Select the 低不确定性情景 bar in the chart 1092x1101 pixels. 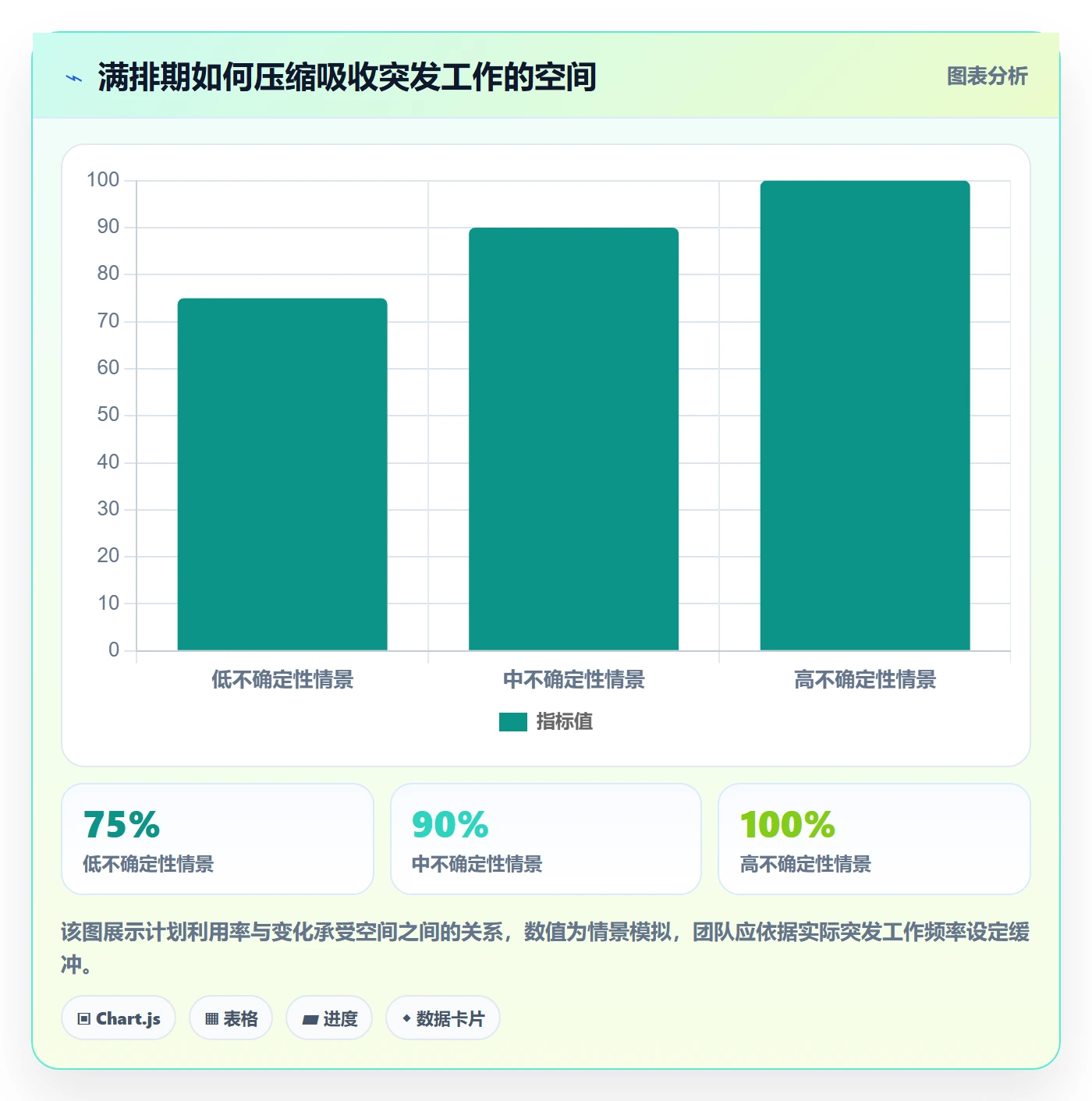pyautogui.click(x=282, y=474)
